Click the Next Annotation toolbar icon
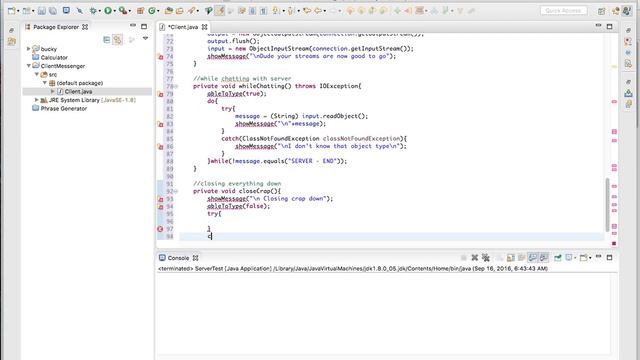The image size is (640, 360). [277, 11]
